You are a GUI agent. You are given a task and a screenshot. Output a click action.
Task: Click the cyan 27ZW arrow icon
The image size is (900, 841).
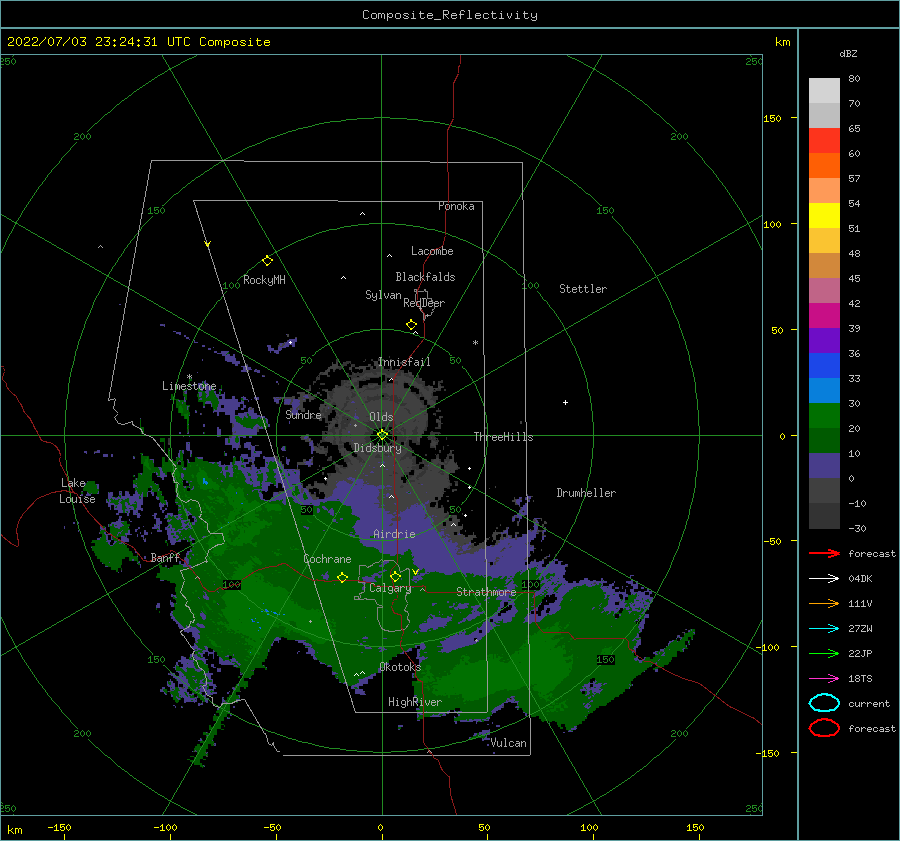tap(824, 629)
